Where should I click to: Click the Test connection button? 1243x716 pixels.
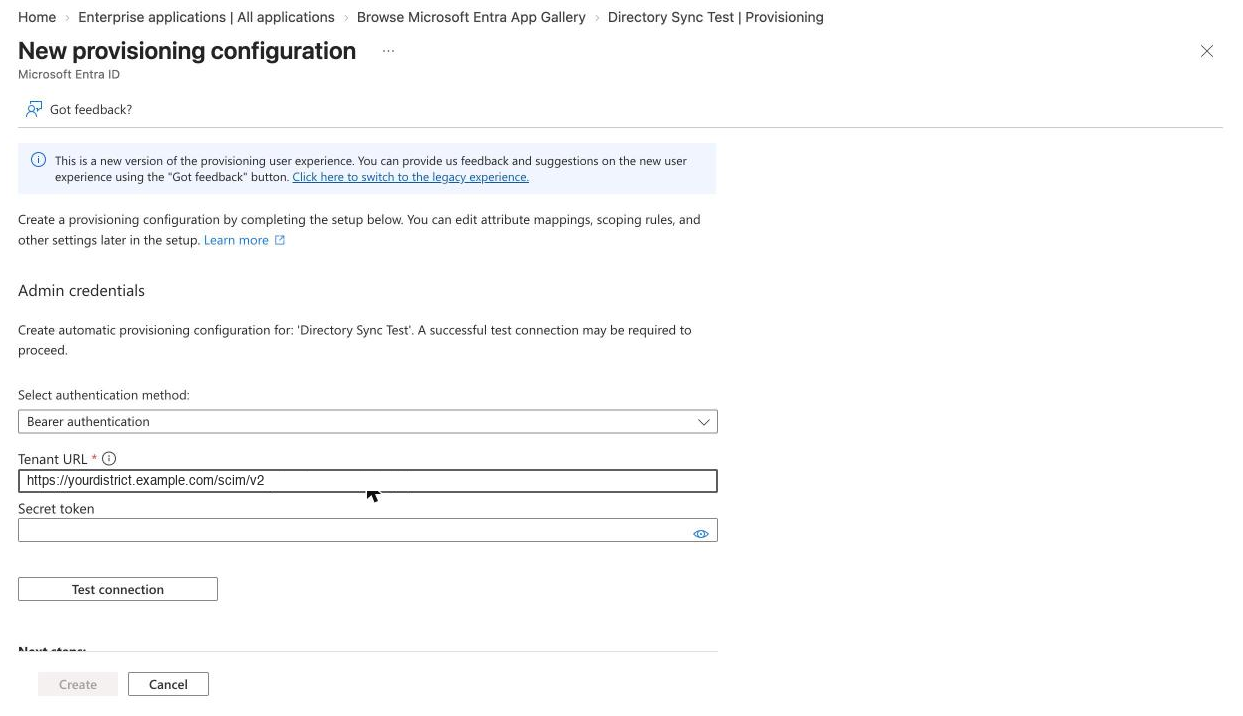[x=118, y=589]
